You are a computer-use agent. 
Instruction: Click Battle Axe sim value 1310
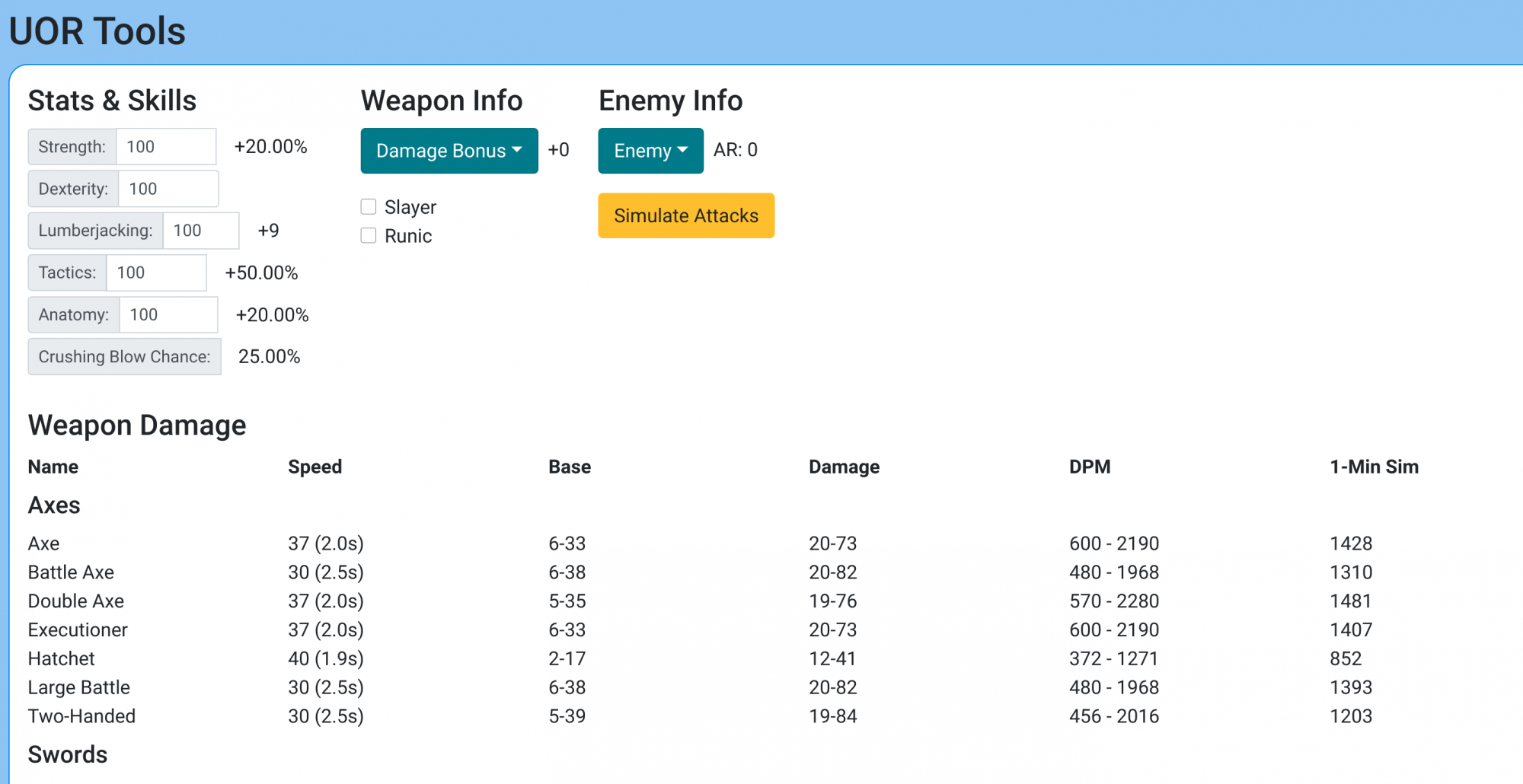pos(1351,572)
